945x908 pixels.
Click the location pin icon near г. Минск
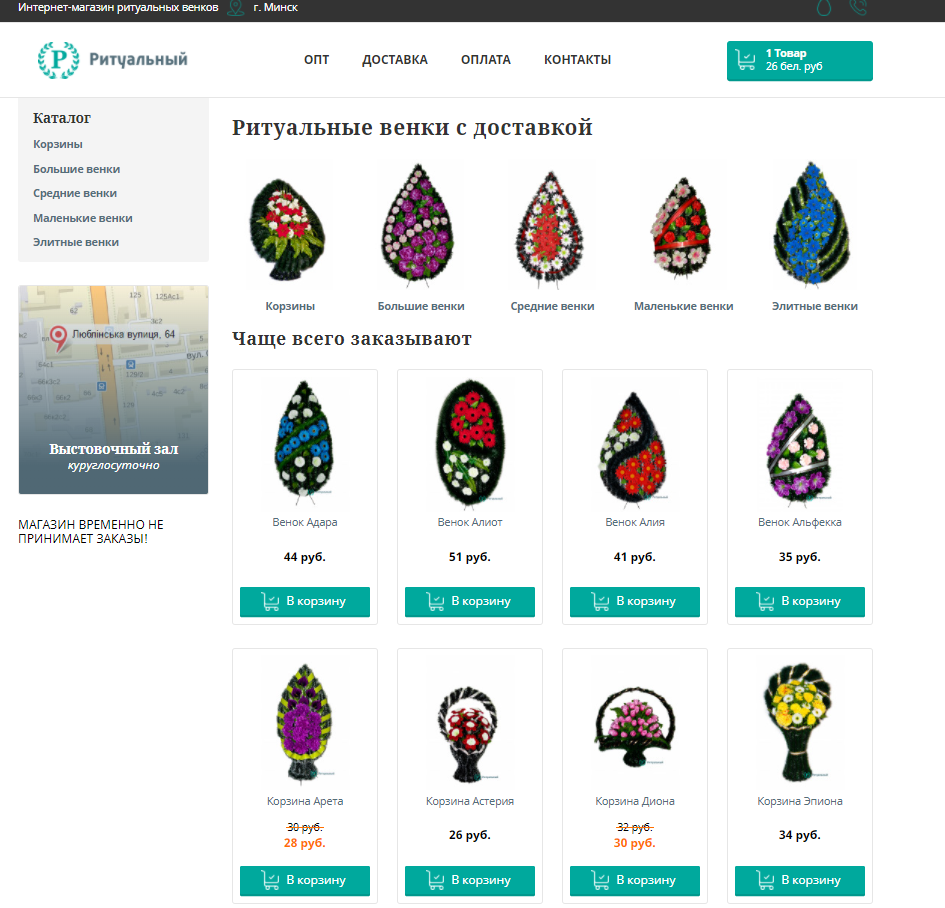[x=236, y=8]
